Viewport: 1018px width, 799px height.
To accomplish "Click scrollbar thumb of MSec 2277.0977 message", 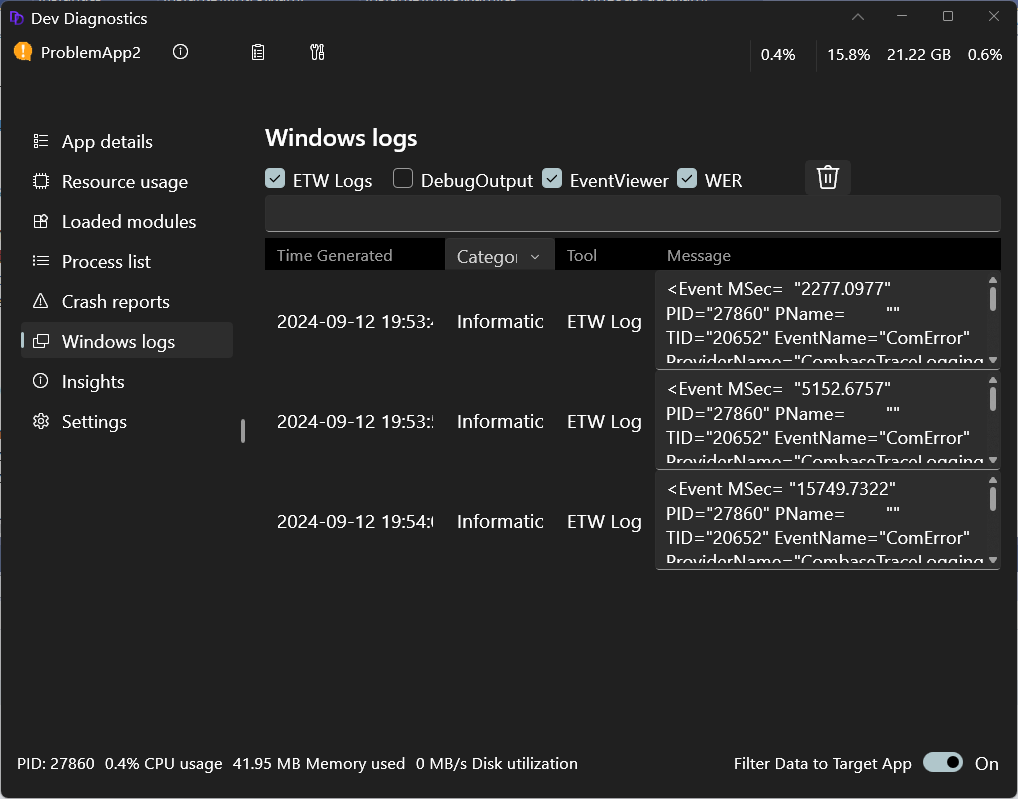I will [x=993, y=299].
